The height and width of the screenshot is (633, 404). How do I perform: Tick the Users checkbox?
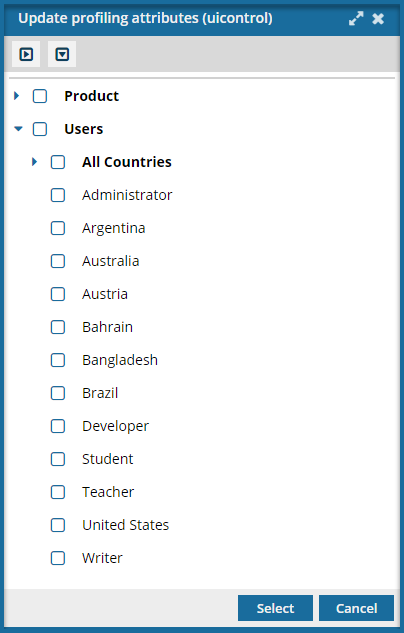coord(40,129)
